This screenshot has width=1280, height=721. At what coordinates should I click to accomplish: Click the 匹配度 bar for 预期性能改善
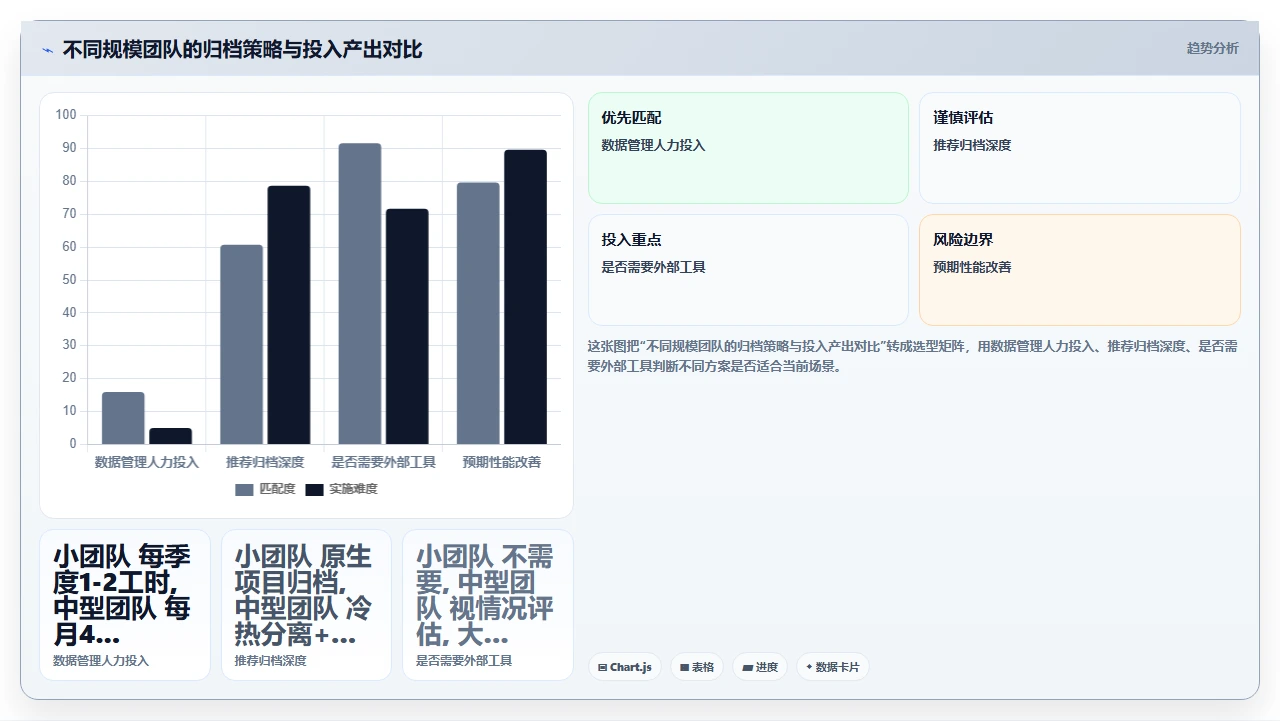tap(478, 313)
